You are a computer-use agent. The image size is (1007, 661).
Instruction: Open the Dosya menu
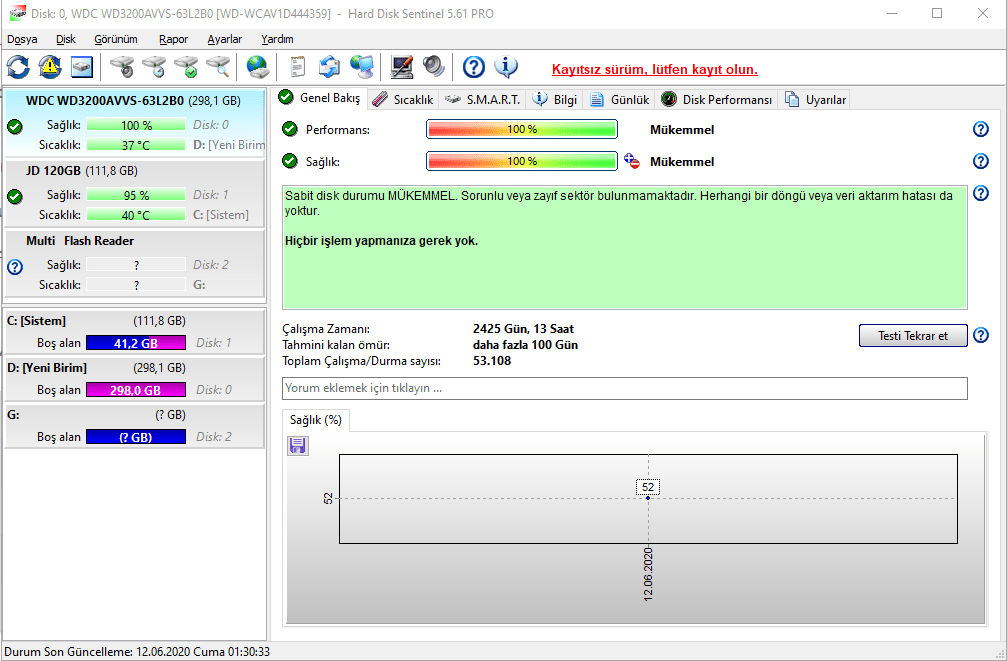pos(22,39)
